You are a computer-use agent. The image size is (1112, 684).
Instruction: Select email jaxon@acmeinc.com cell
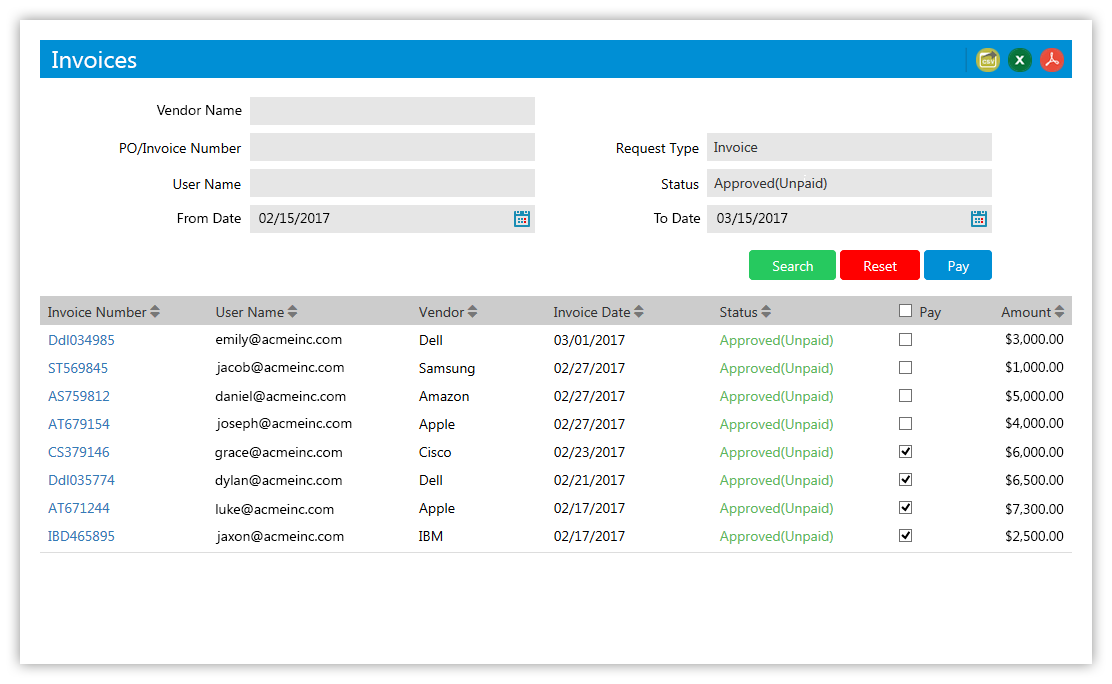[279, 536]
